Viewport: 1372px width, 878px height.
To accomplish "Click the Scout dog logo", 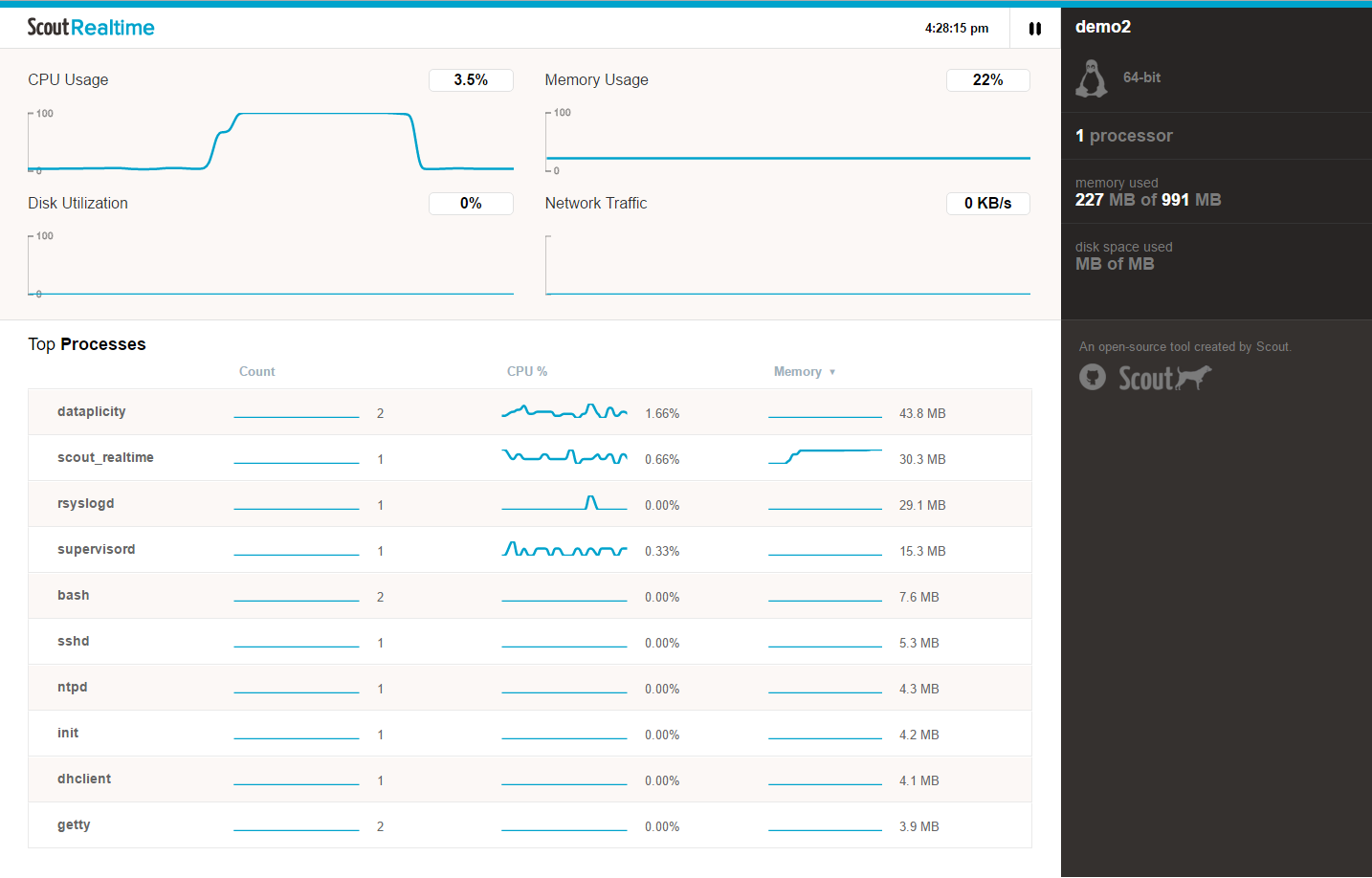I will (1165, 378).
